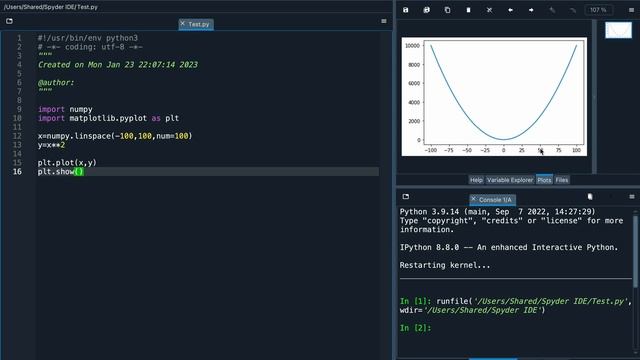
Task: Click the console Browse tabs icon
Action: 406,197
